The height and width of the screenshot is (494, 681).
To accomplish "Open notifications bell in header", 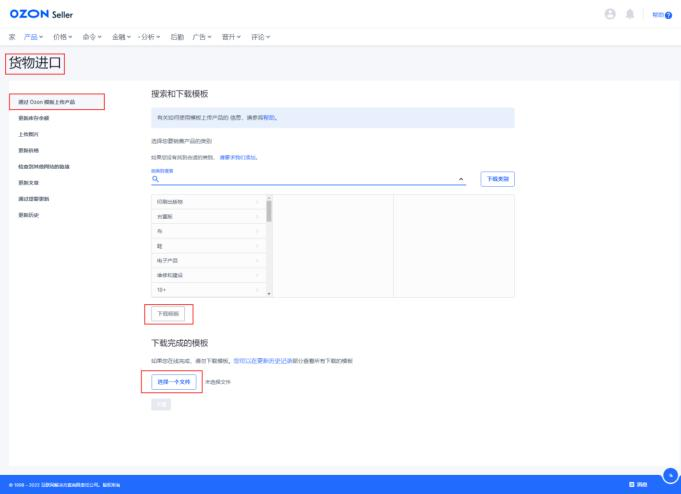I will click(630, 14).
